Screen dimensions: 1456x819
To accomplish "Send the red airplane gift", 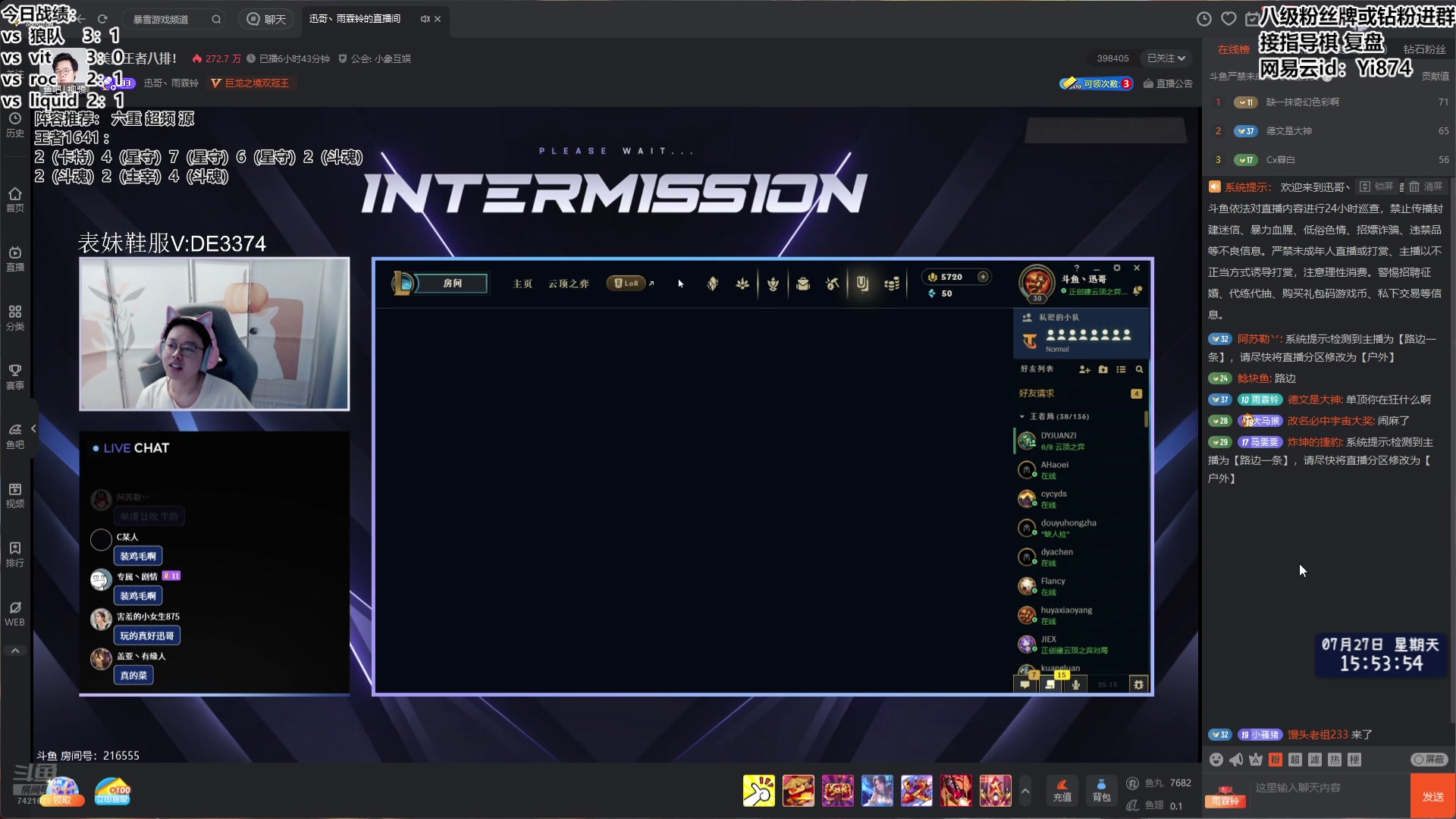I will (917, 791).
